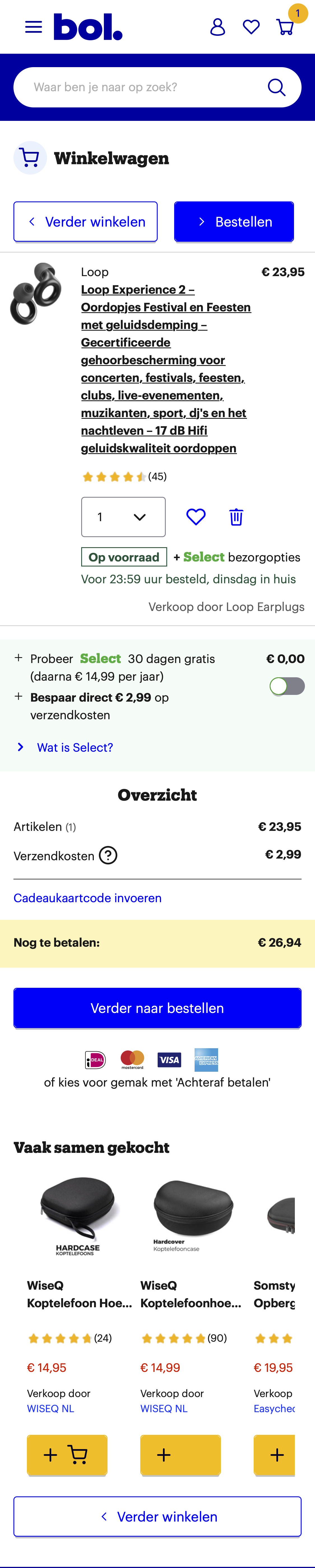Open Verzendkosten help question mark
Screen dimensions: 315x1568
click(x=108, y=855)
